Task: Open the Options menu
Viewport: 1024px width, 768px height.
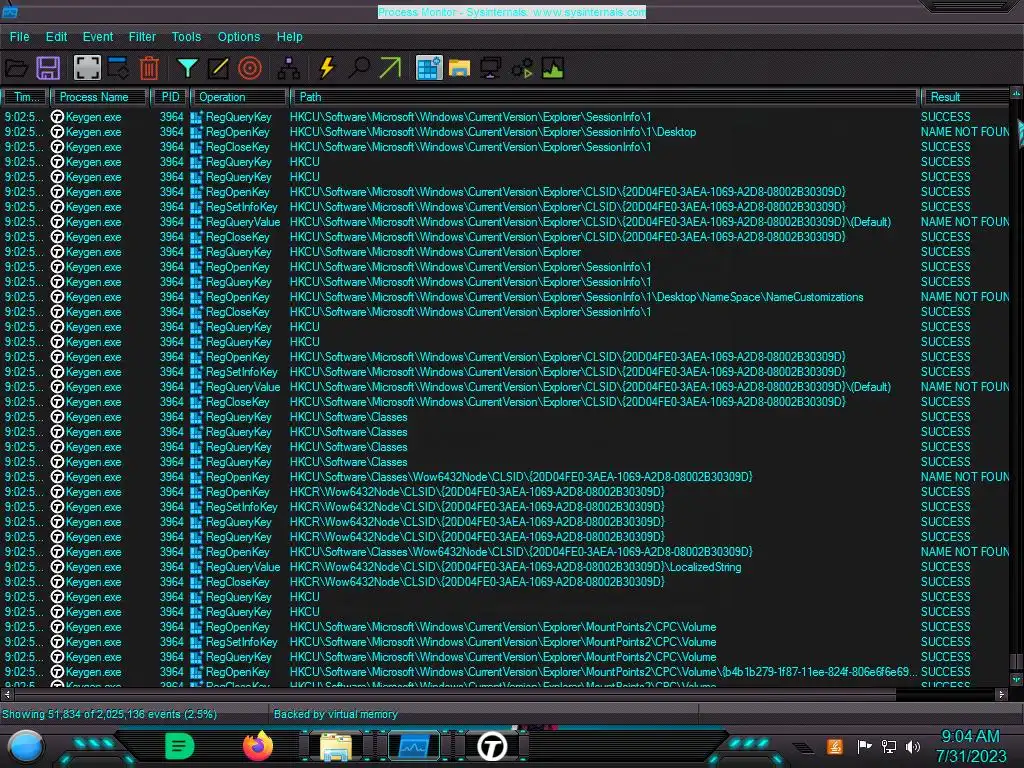Action: pos(239,37)
